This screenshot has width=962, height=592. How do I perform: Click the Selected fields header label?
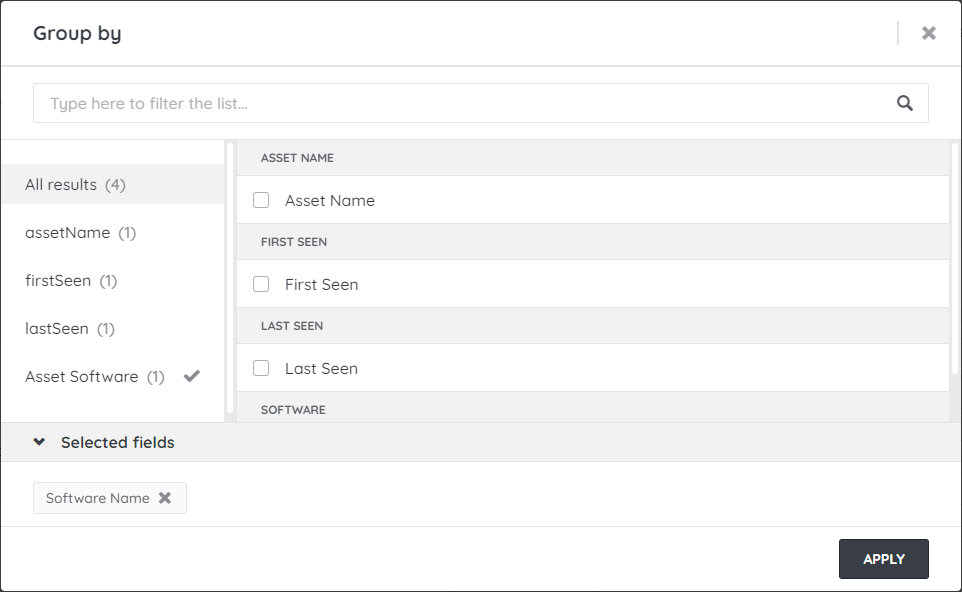click(x=117, y=442)
